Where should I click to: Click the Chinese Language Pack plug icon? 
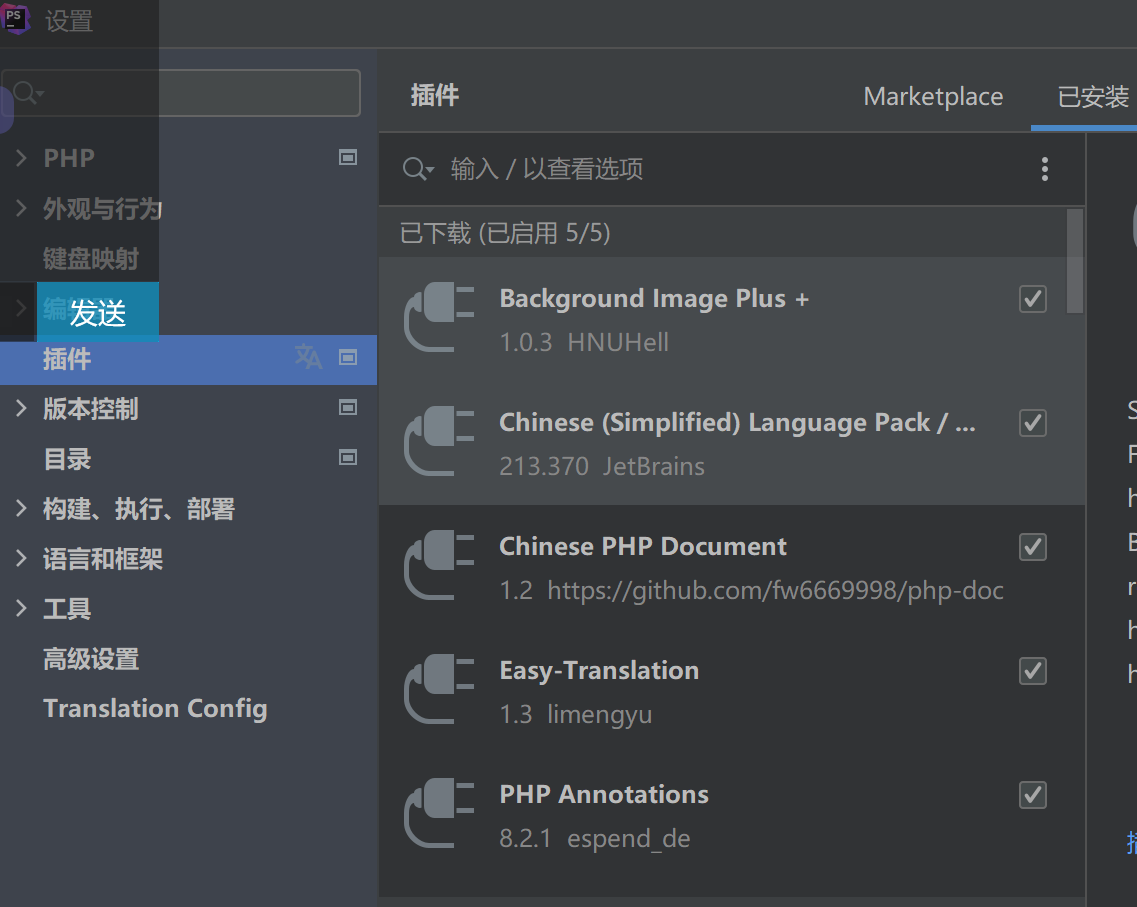click(439, 441)
